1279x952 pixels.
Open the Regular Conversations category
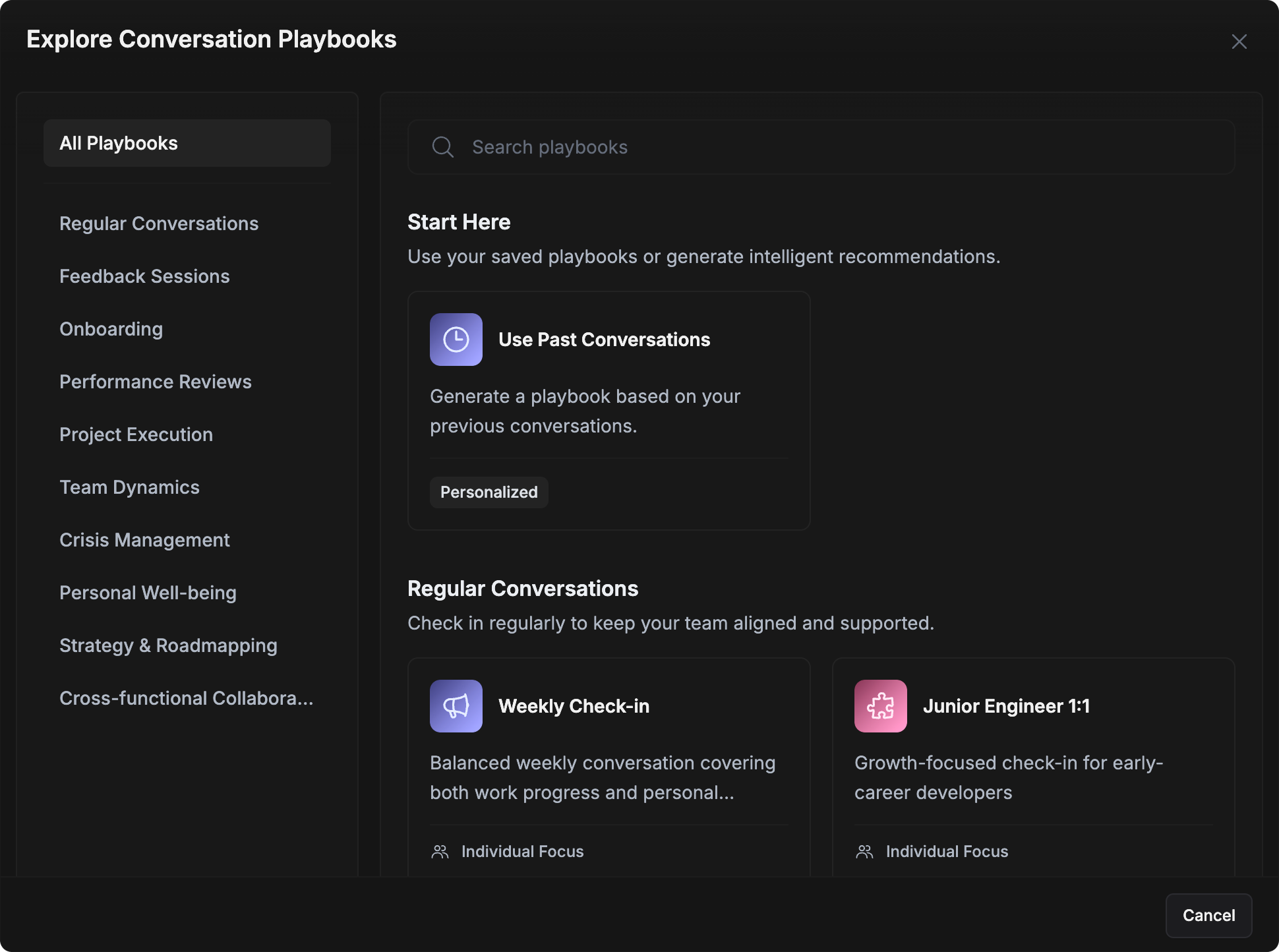pyautogui.click(x=159, y=223)
